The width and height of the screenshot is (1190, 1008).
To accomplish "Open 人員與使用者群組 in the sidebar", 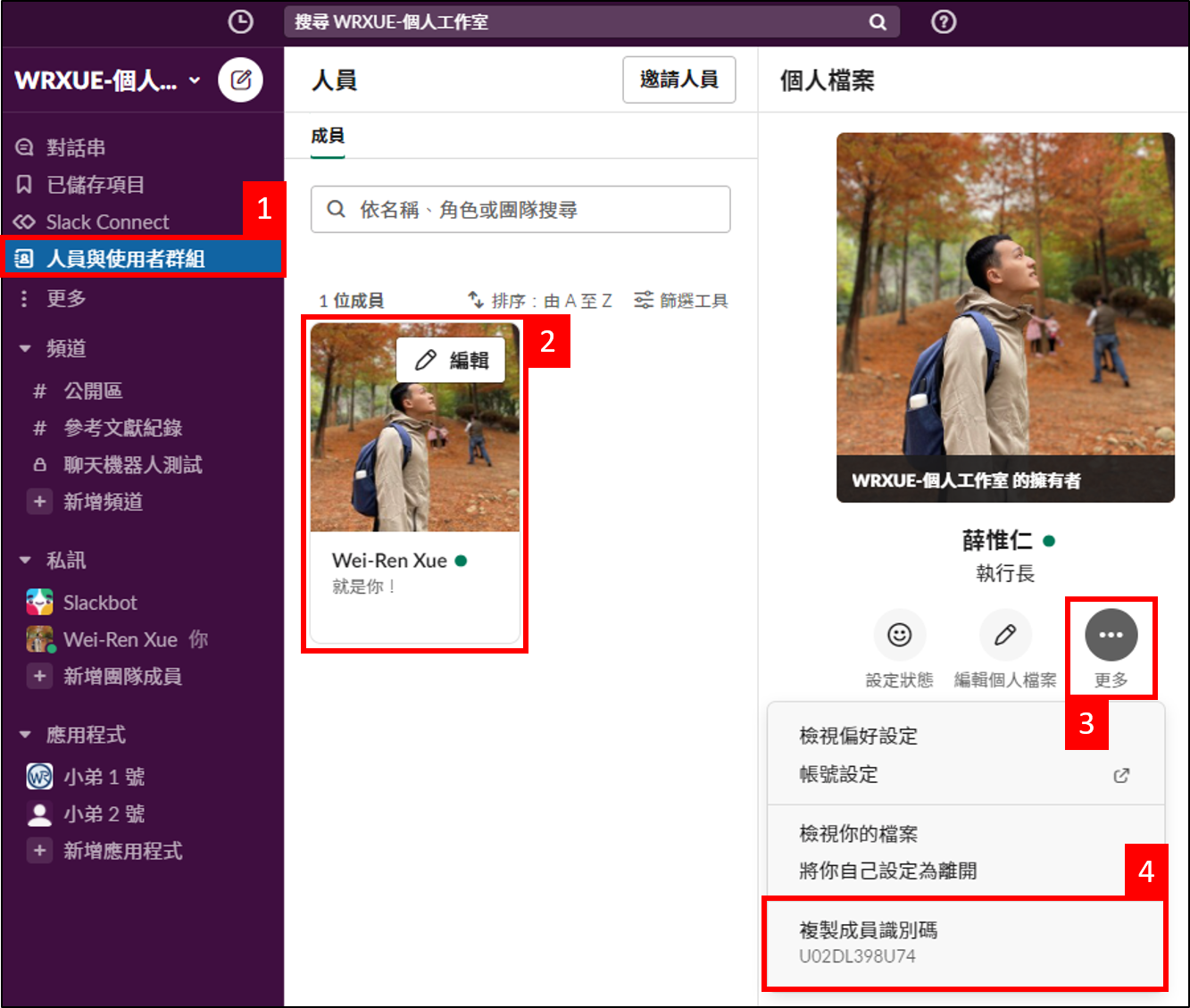I will (142, 259).
